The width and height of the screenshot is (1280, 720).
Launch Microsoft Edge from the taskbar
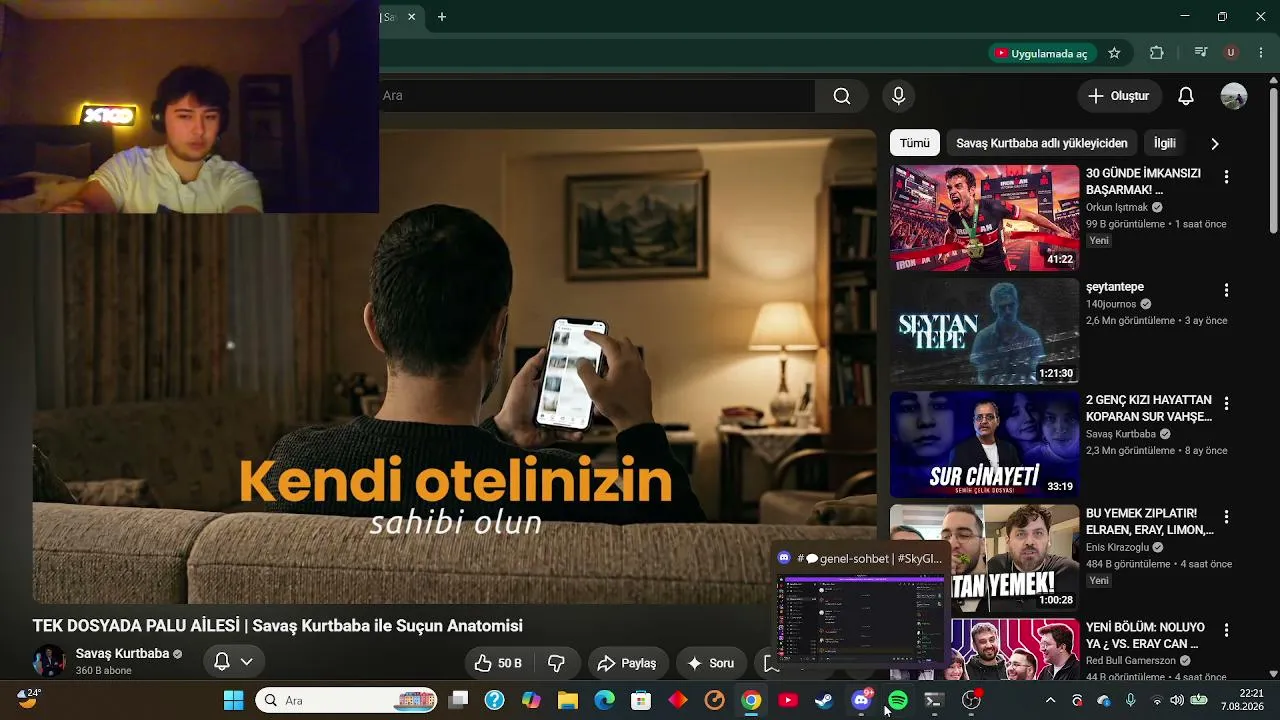pos(604,701)
